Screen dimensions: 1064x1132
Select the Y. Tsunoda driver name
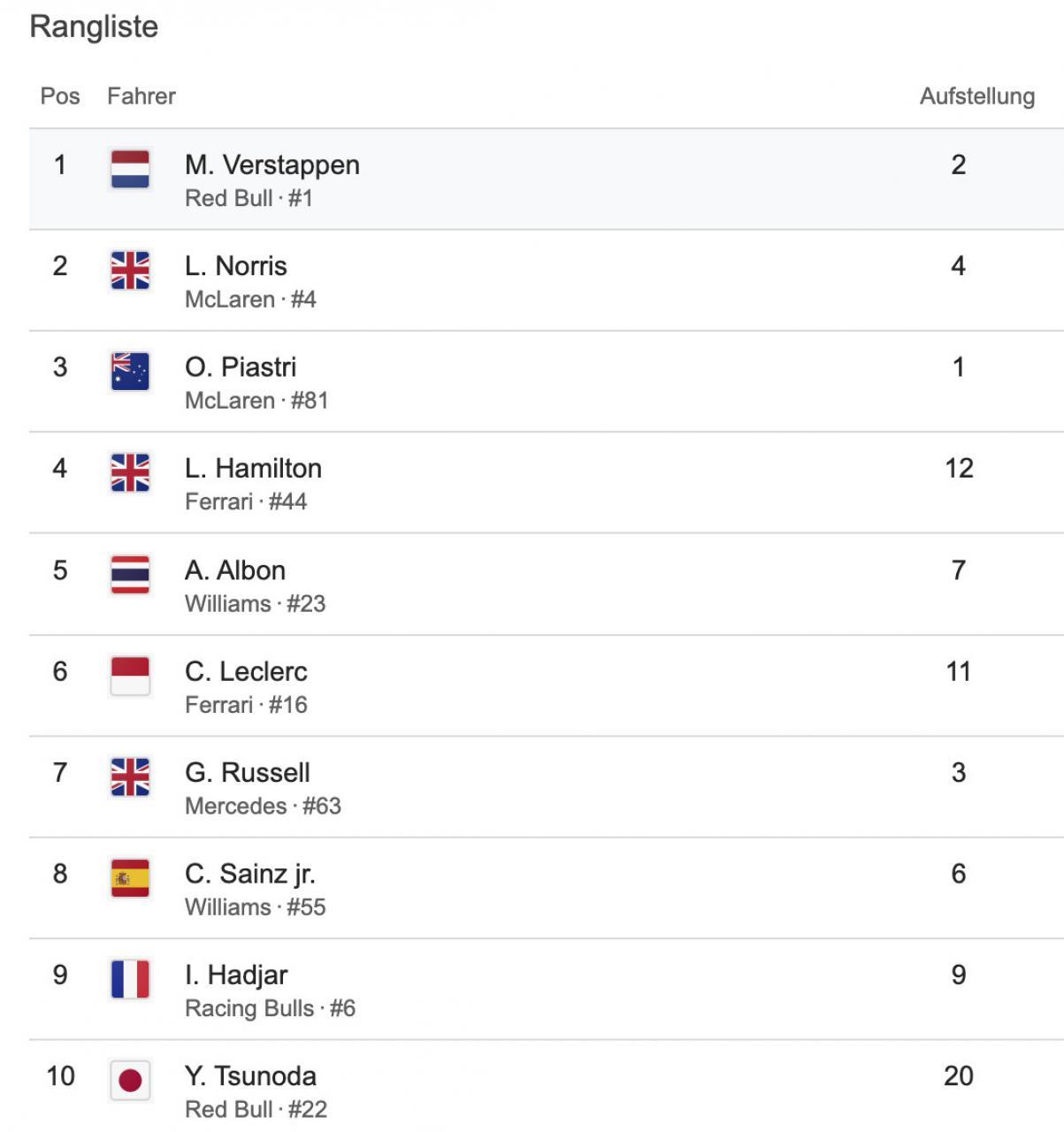[250, 1076]
